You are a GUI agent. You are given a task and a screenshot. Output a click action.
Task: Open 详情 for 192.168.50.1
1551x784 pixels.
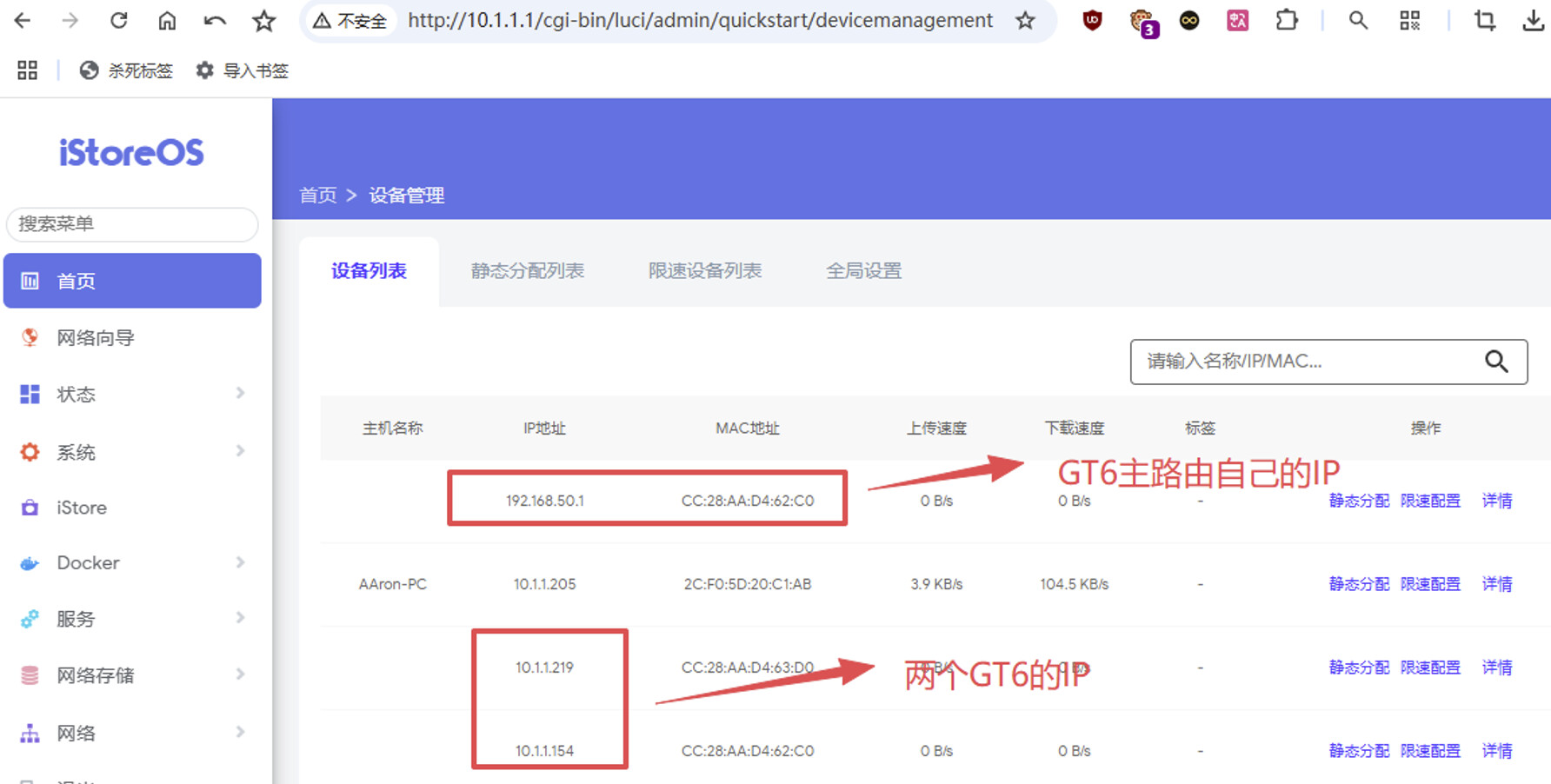[1497, 501]
